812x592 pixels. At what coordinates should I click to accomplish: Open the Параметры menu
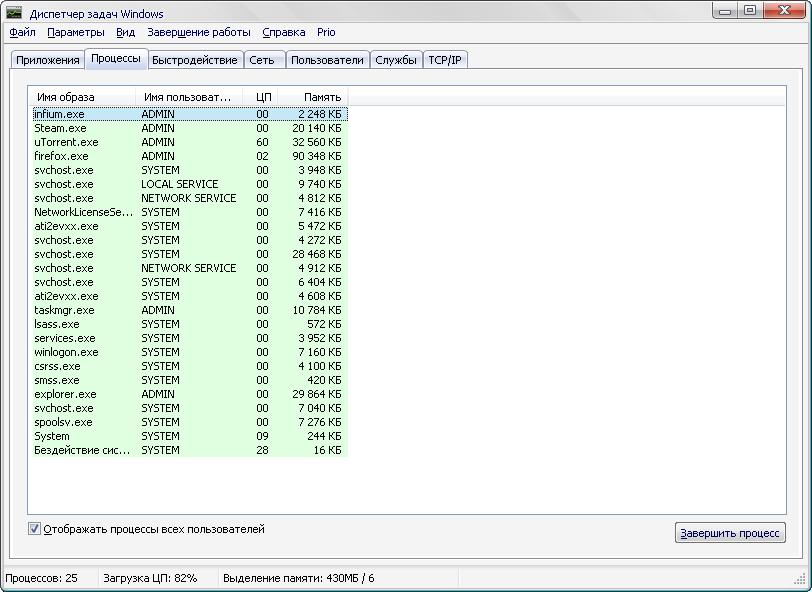click(76, 32)
